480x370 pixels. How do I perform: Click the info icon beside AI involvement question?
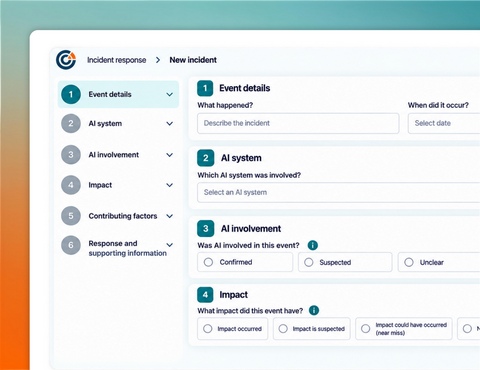(313, 245)
